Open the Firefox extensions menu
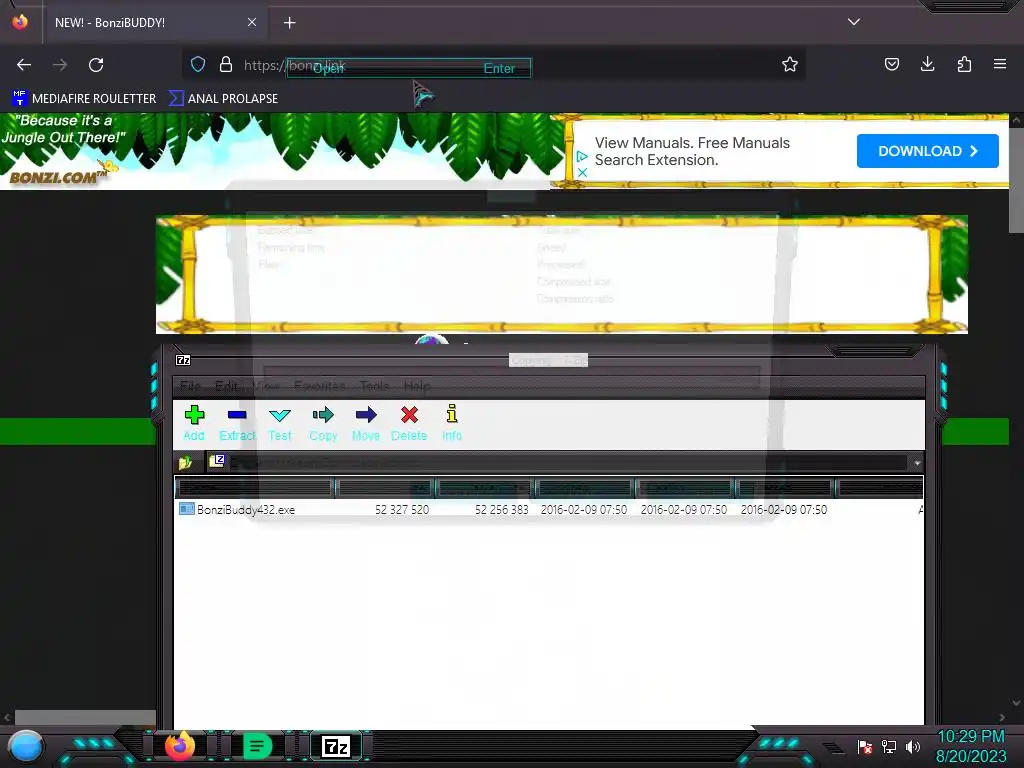 964,64
